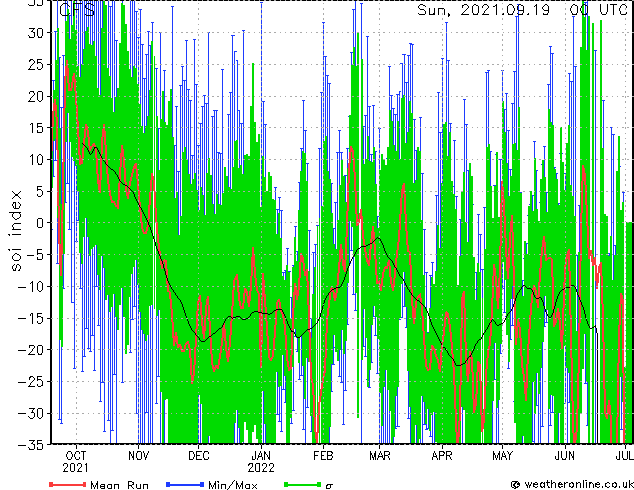Screen dimensions: 634x490
Task: Click the red Mean Run legend line
Action: (x=68, y=484)
